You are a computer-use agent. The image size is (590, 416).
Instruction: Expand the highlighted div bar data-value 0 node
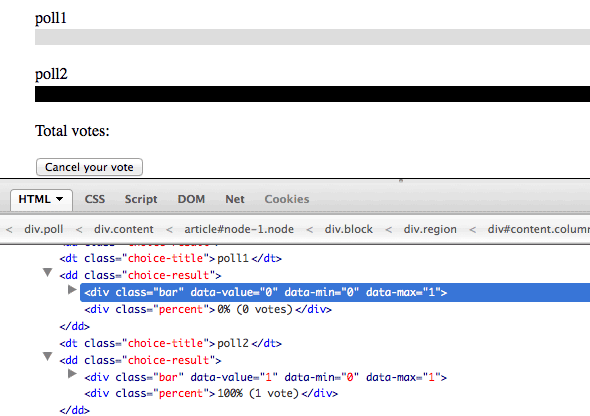click(72, 290)
